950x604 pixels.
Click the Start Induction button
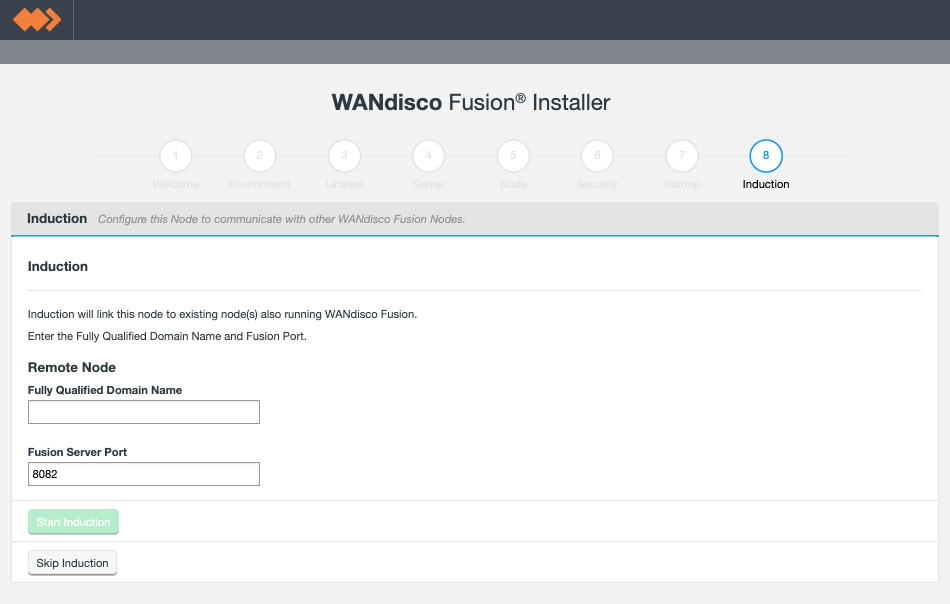pyautogui.click(x=73, y=522)
